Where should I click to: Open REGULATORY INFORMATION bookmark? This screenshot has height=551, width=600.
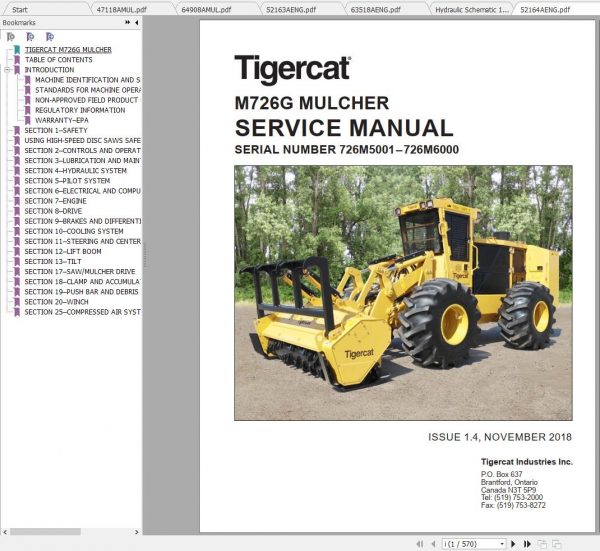pyautogui.click(x=80, y=110)
